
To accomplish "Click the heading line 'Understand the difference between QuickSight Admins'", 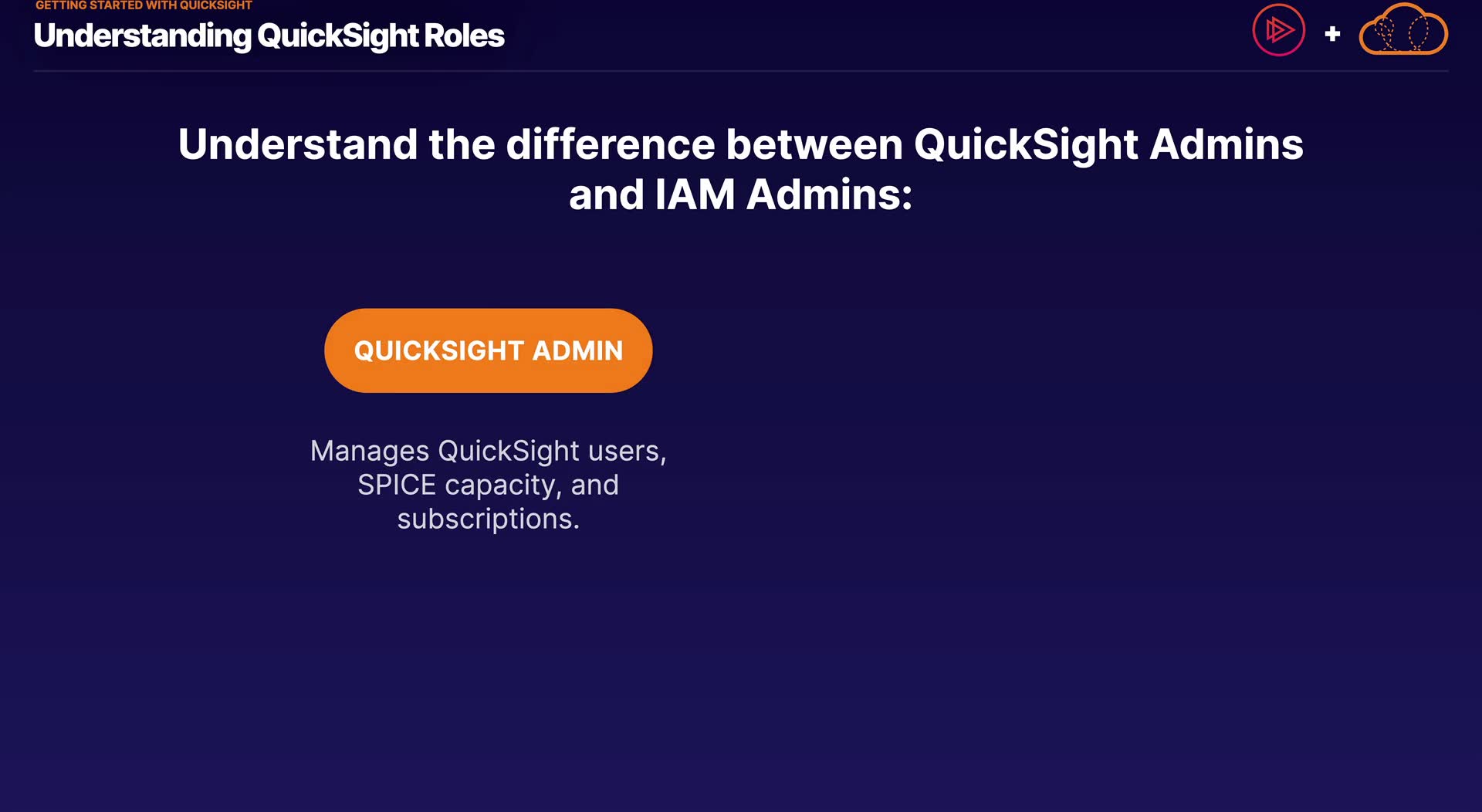I will click(x=740, y=144).
